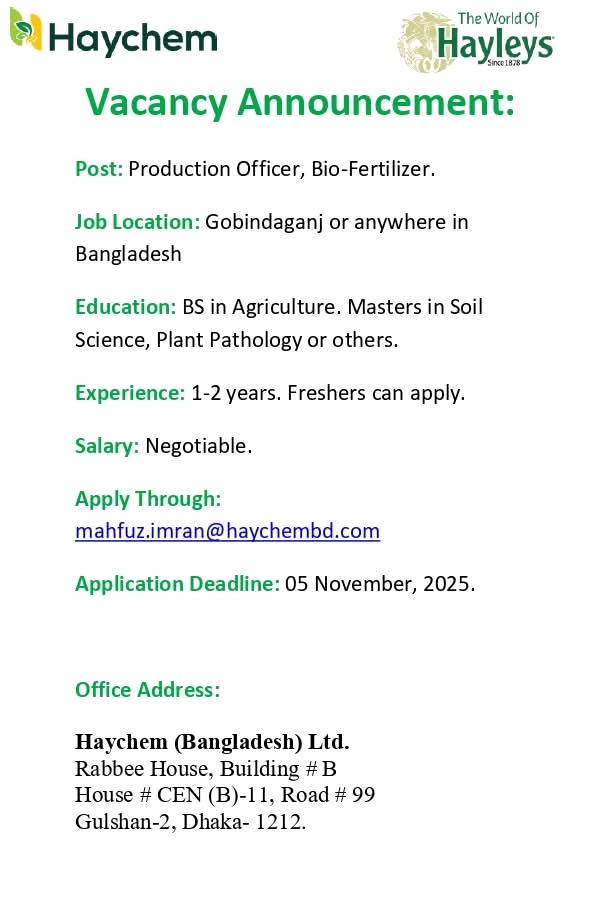
Task: Click "Haychem (Bangladesh) Ltd." bold company name
Action: pyautogui.click(x=212, y=742)
